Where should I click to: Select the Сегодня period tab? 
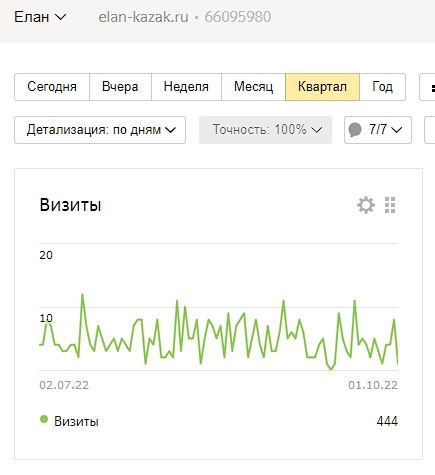coord(52,87)
